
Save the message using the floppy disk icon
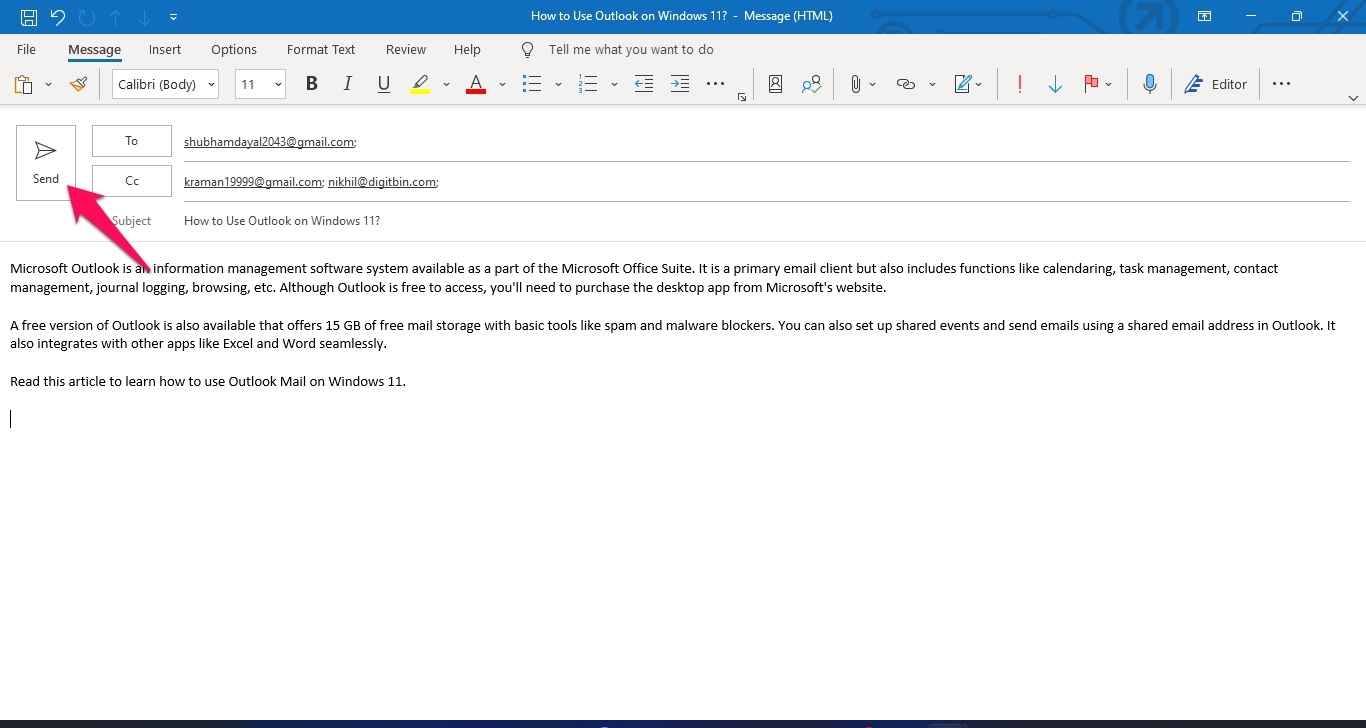(x=29, y=16)
